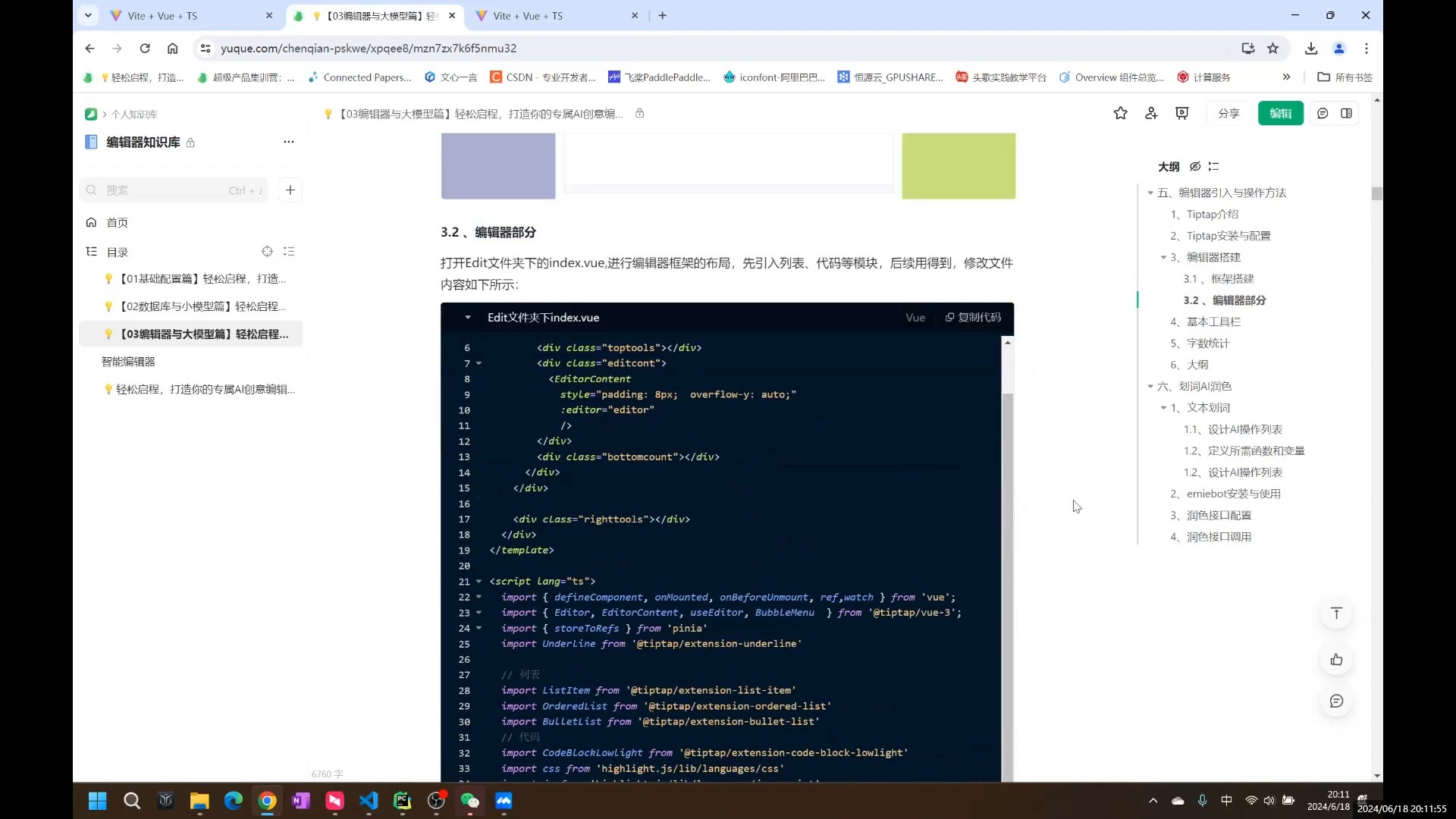Expand hidden bookmarks chevron
Screen dimensions: 1456x819
1286,77
